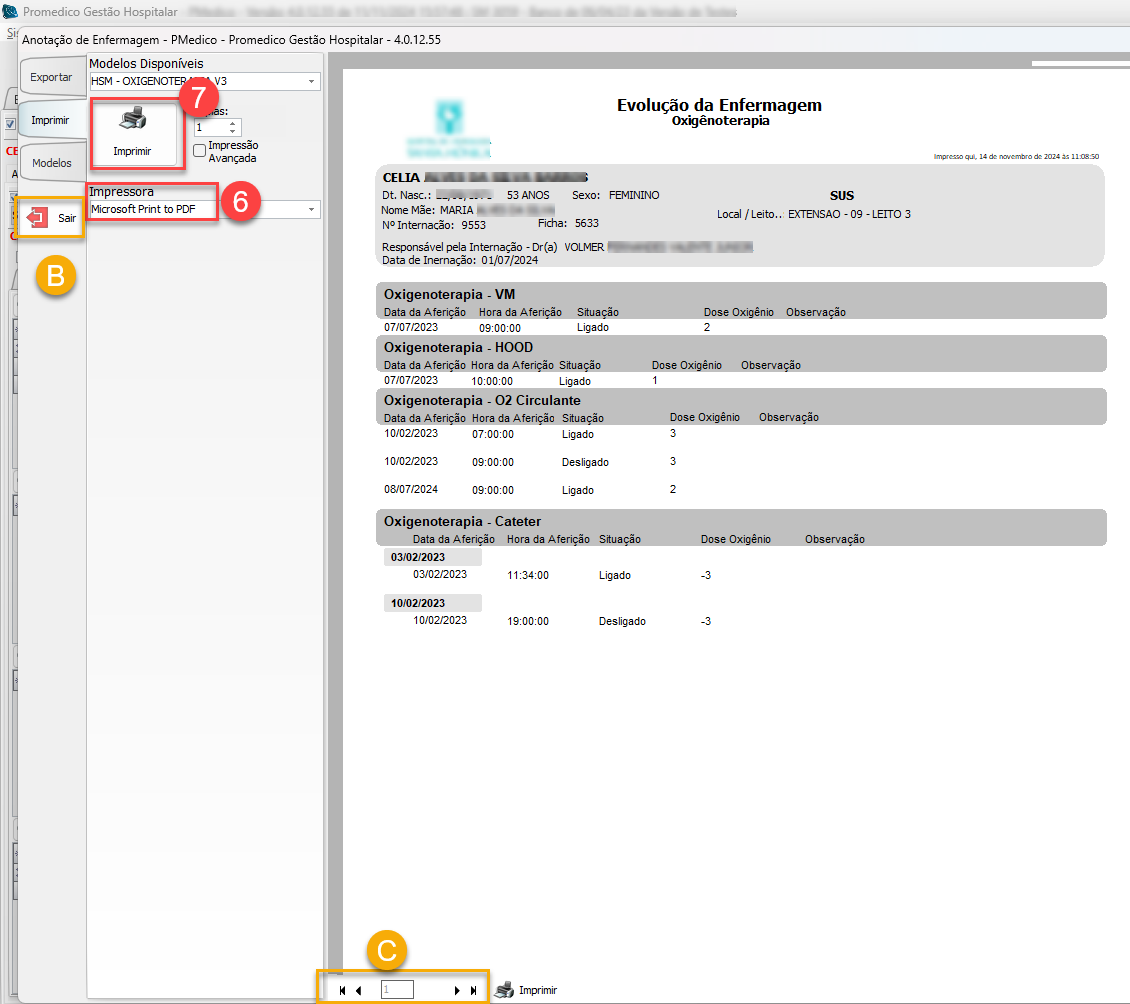
Task: Click the copies quantity field
Action: click(211, 128)
